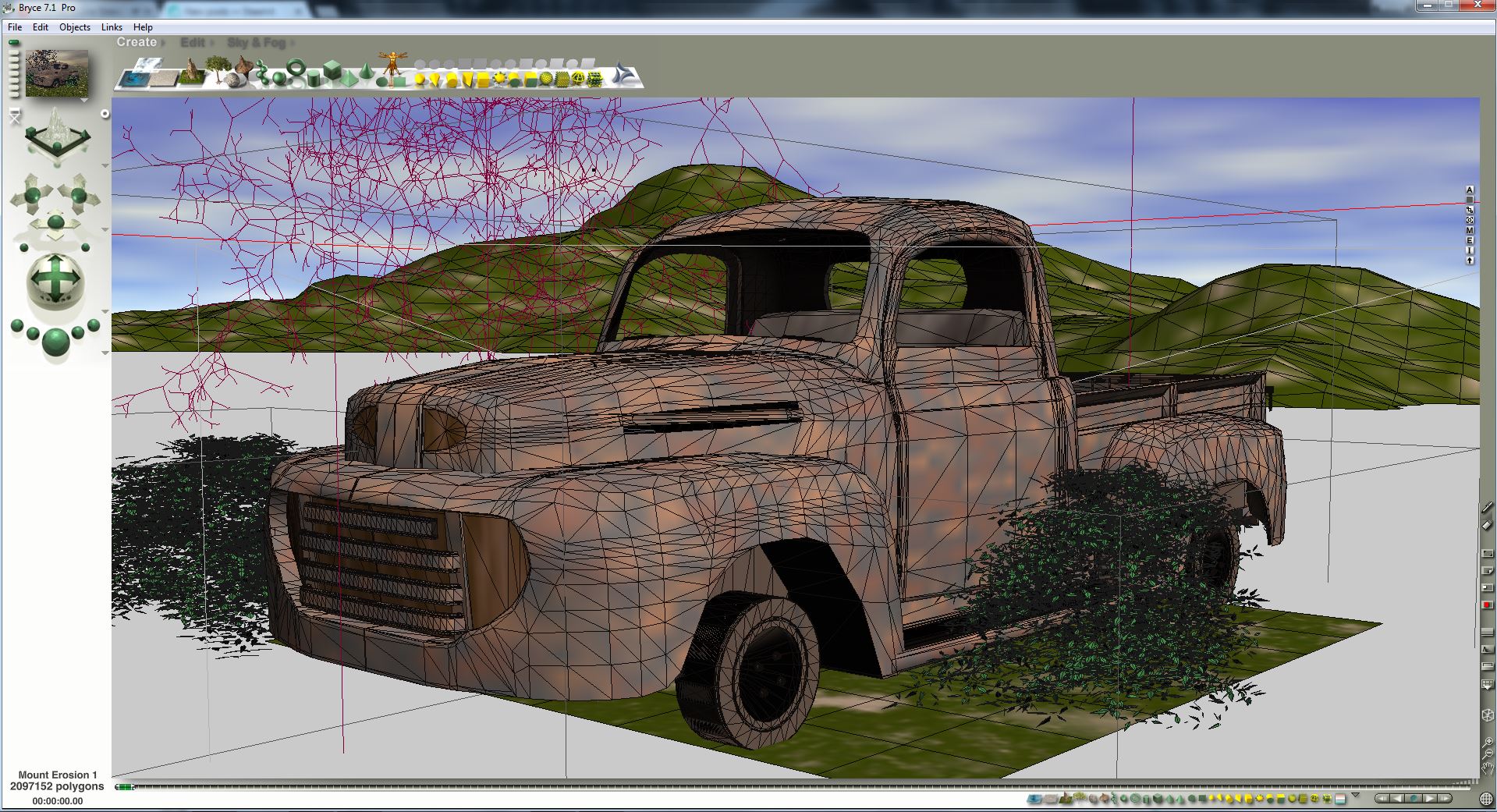Toggle the small ring button beside the director's chair
The height and width of the screenshot is (812, 1497).
[x=105, y=114]
